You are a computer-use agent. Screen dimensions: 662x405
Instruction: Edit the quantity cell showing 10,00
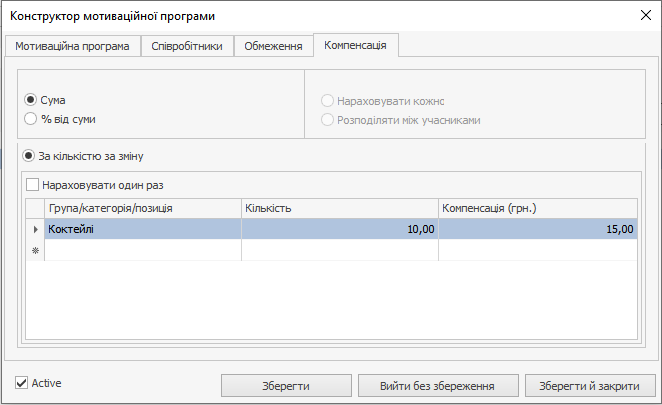pos(339,229)
